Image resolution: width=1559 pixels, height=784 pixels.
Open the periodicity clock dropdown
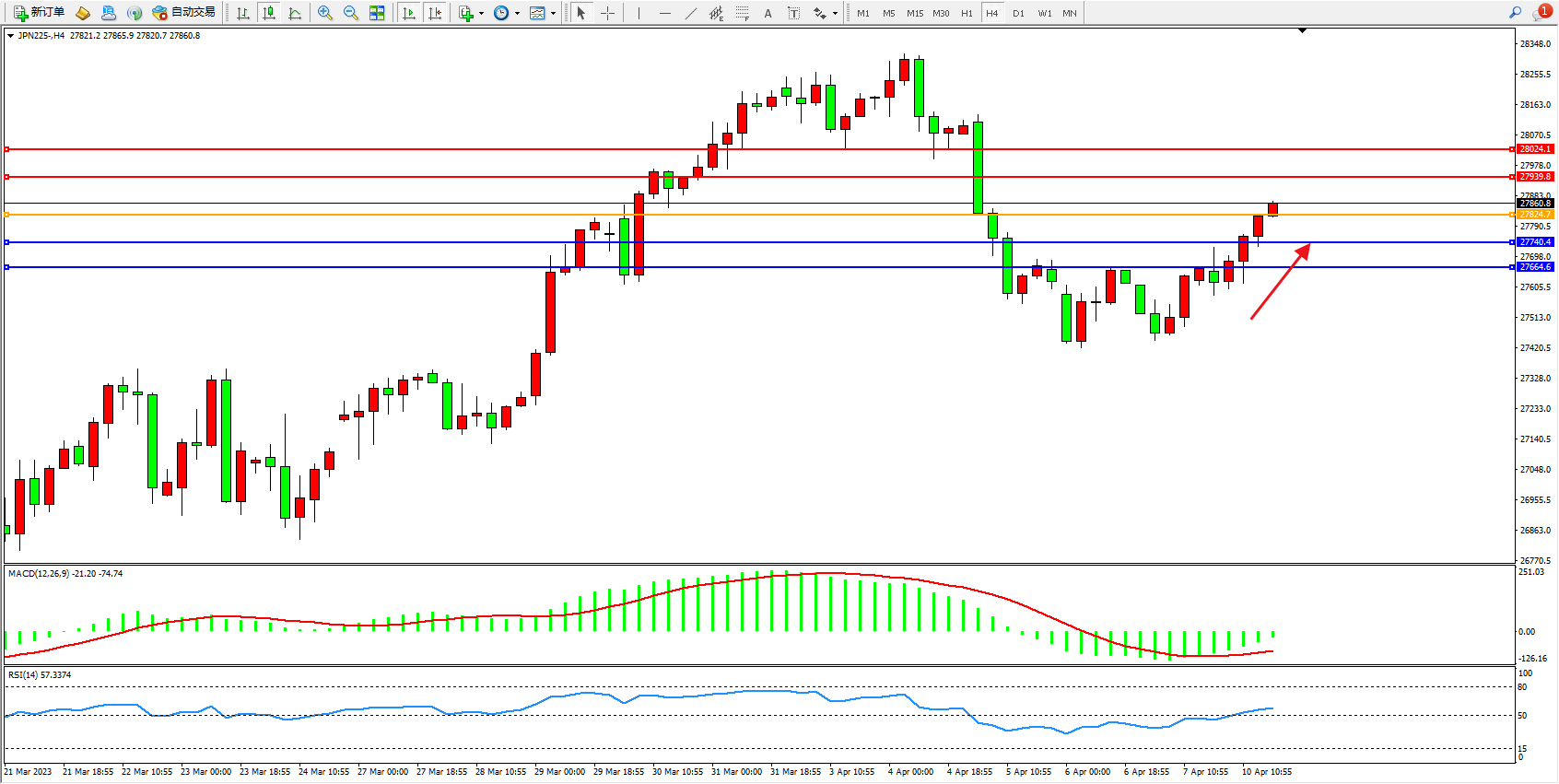coord(516,13)
